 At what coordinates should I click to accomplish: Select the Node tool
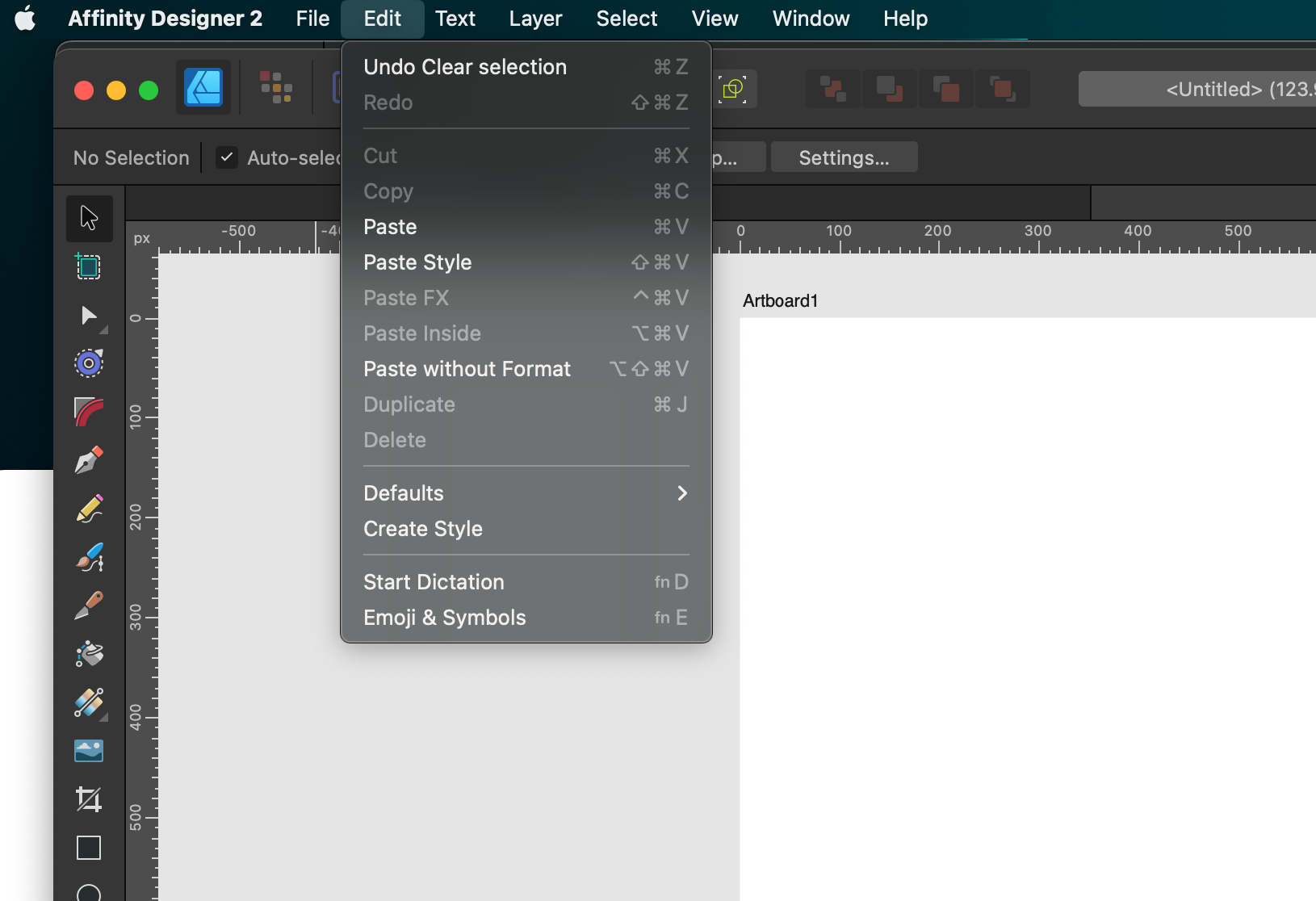tap(89, 315)
